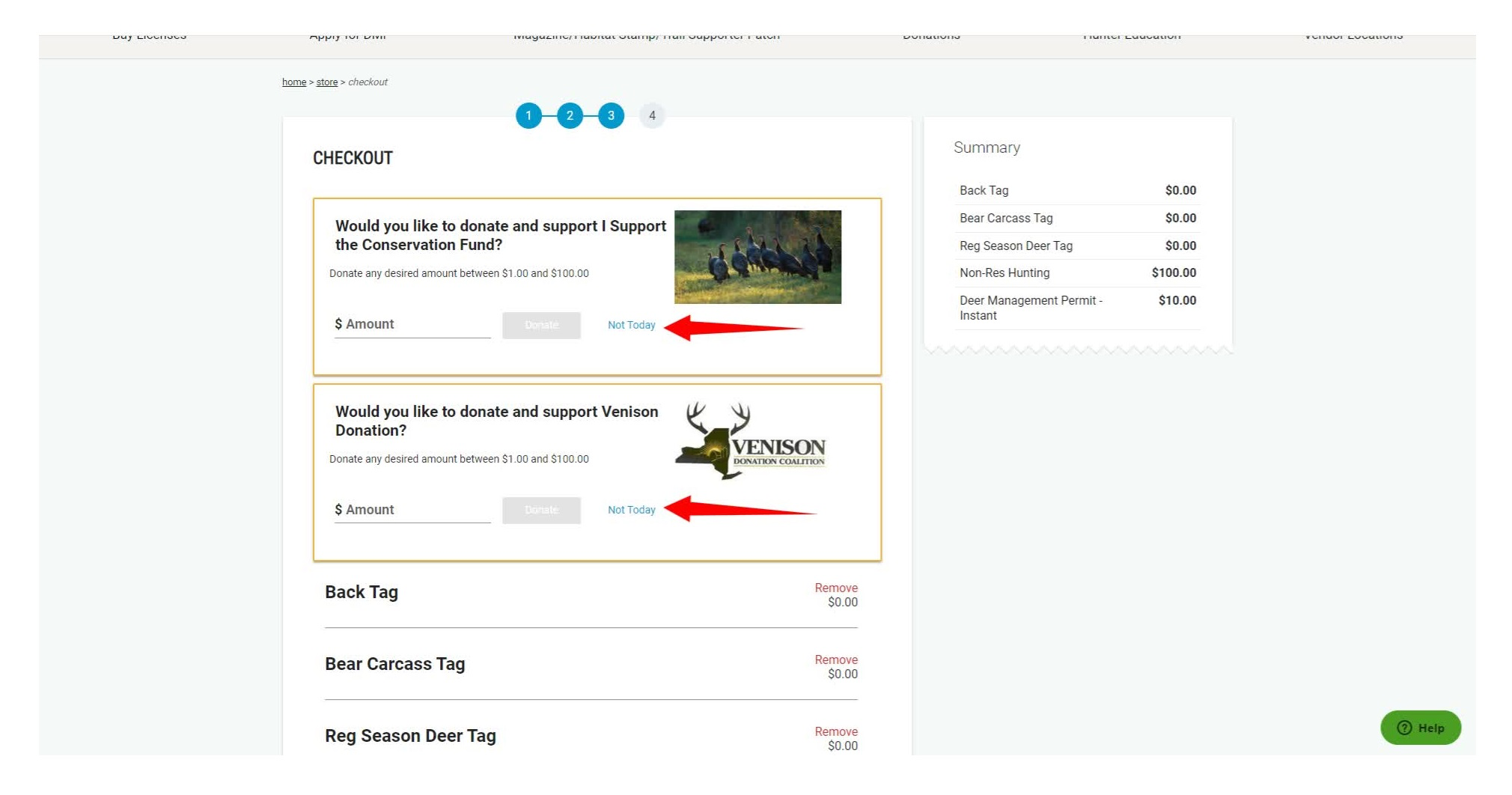Decline Conservation Fund donation with Not Today
This screenshot has height=795, width=1512.
(631, 325)
